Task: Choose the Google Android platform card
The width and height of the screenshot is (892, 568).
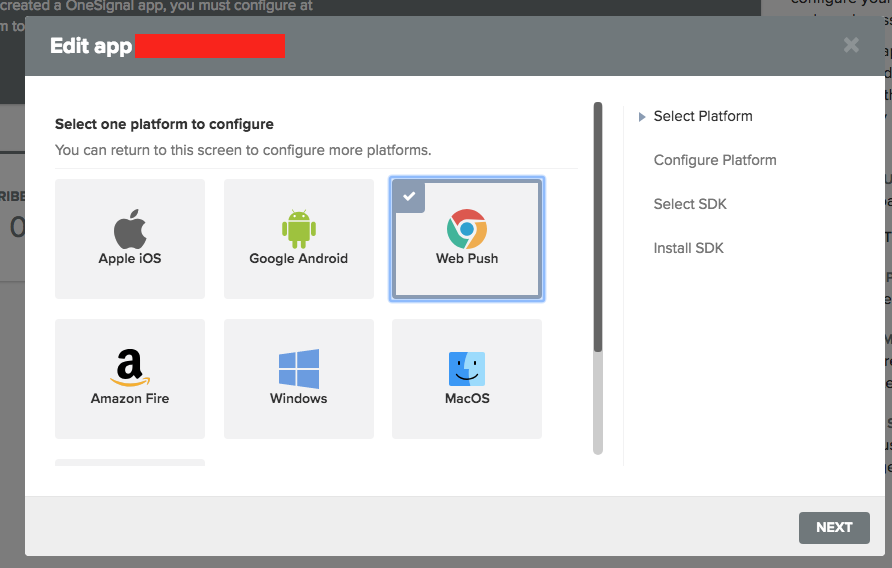Action: point(299,239)
